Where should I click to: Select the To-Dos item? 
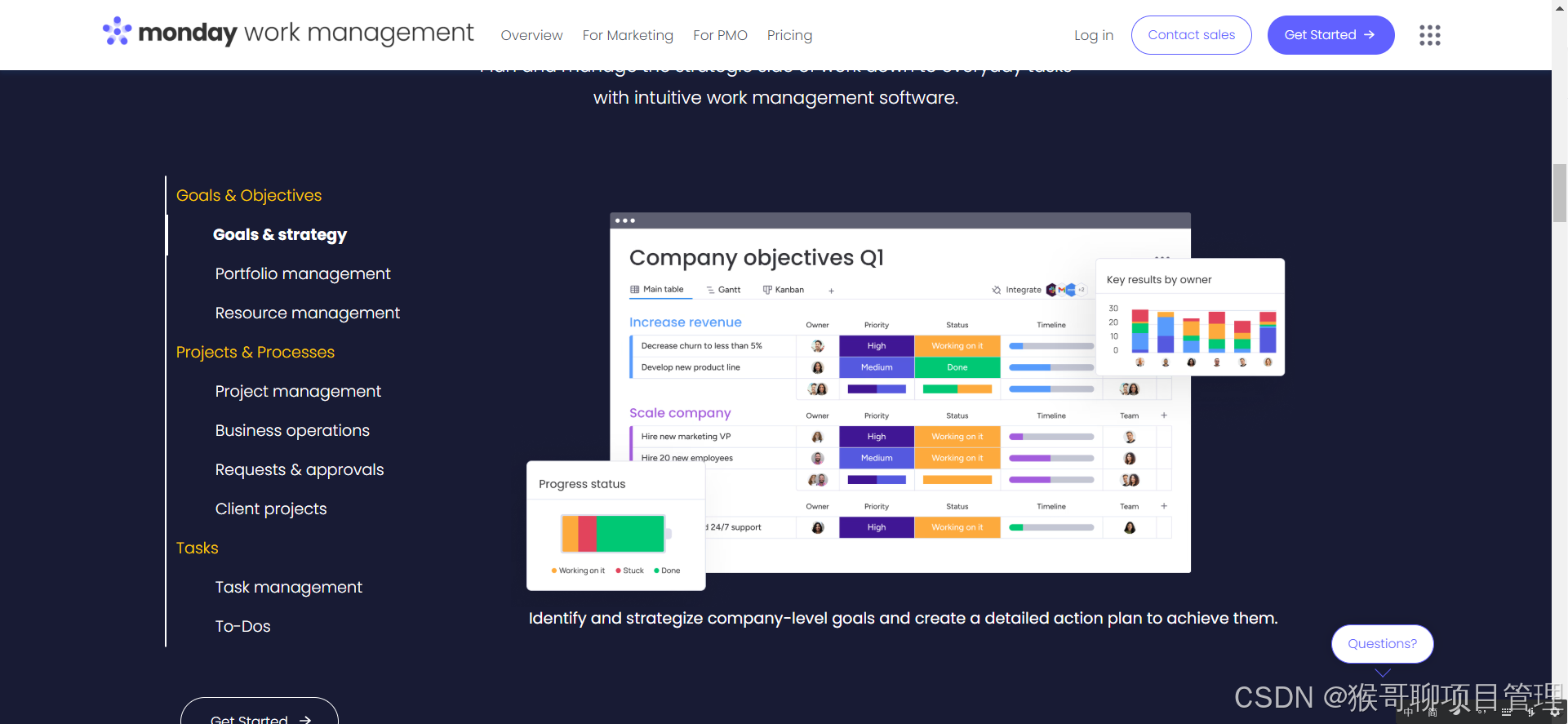[242, 627]
